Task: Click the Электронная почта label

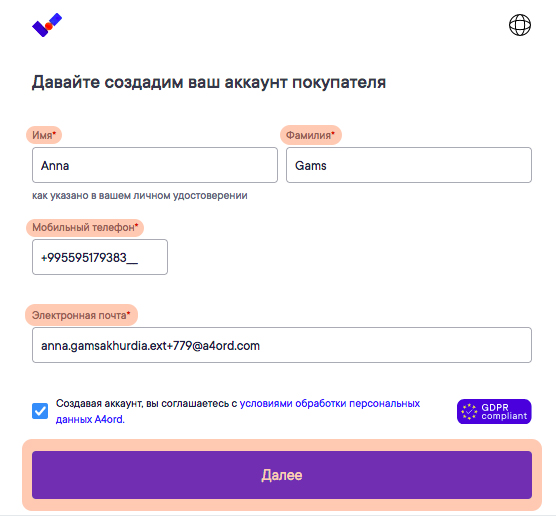Action: coord(79,315)
